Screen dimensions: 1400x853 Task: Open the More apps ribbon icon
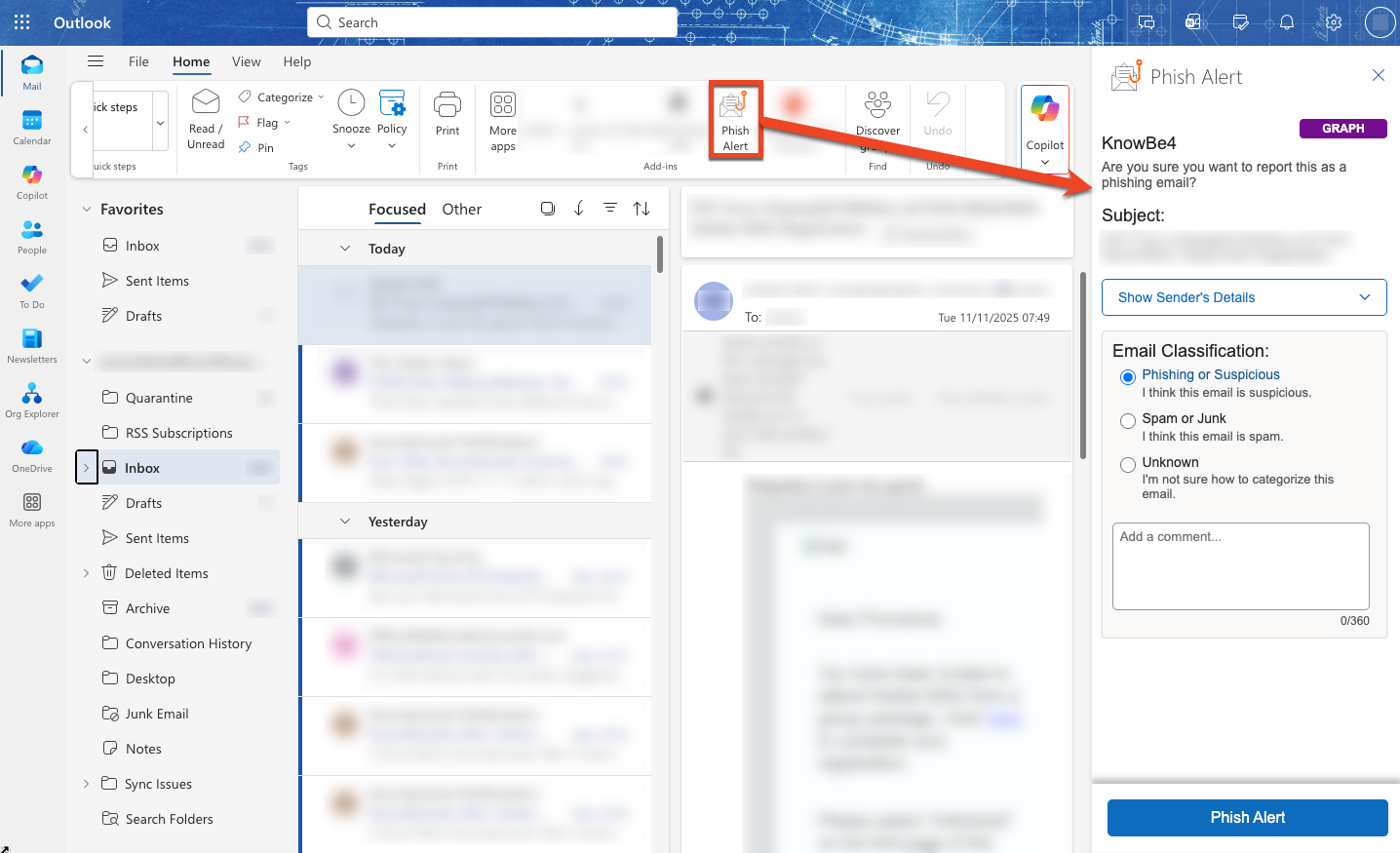coord(503,105)
